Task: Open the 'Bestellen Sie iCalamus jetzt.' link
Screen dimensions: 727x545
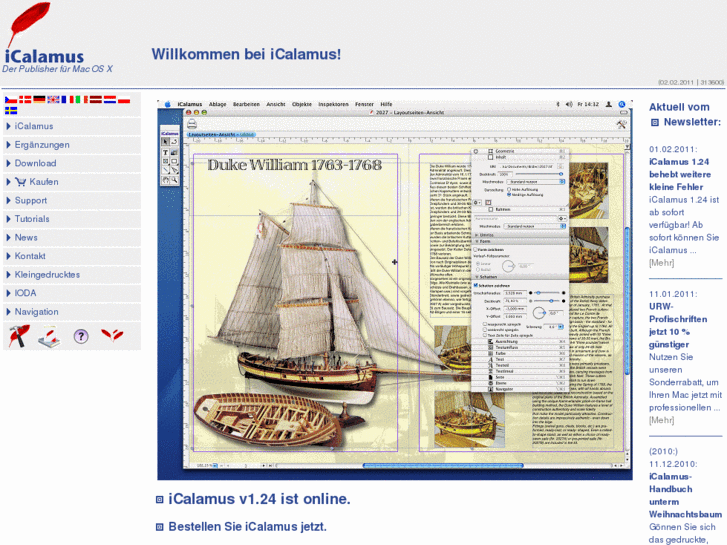Action: point(248,527)
